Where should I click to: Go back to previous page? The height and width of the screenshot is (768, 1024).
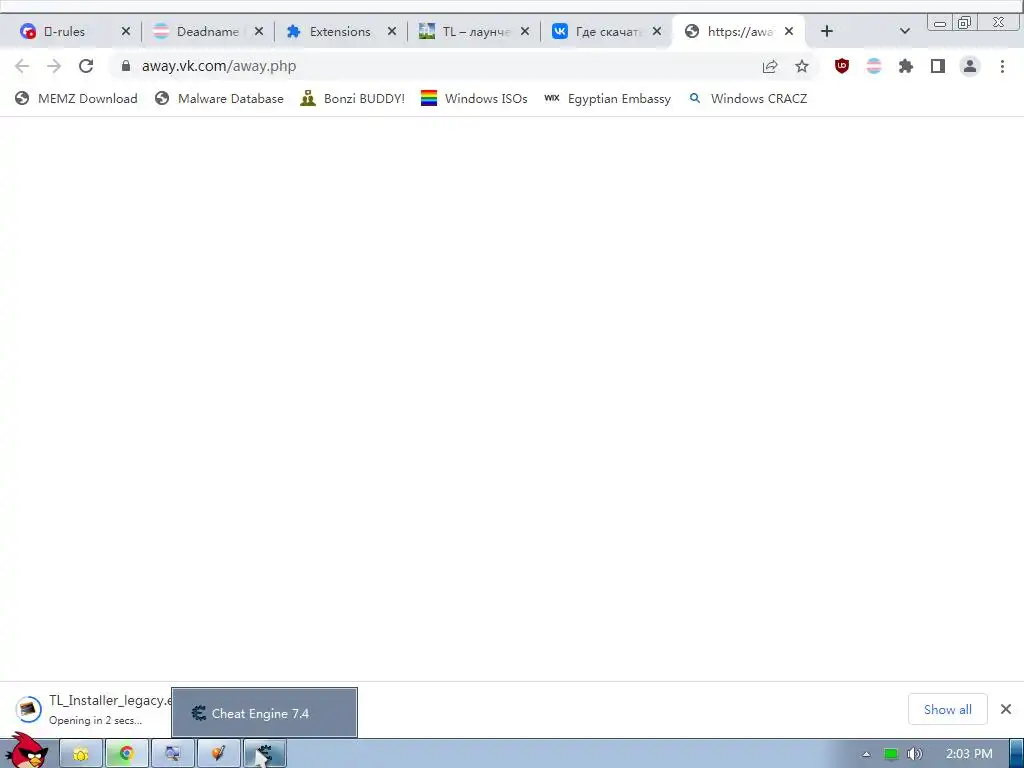pos(22,66)
